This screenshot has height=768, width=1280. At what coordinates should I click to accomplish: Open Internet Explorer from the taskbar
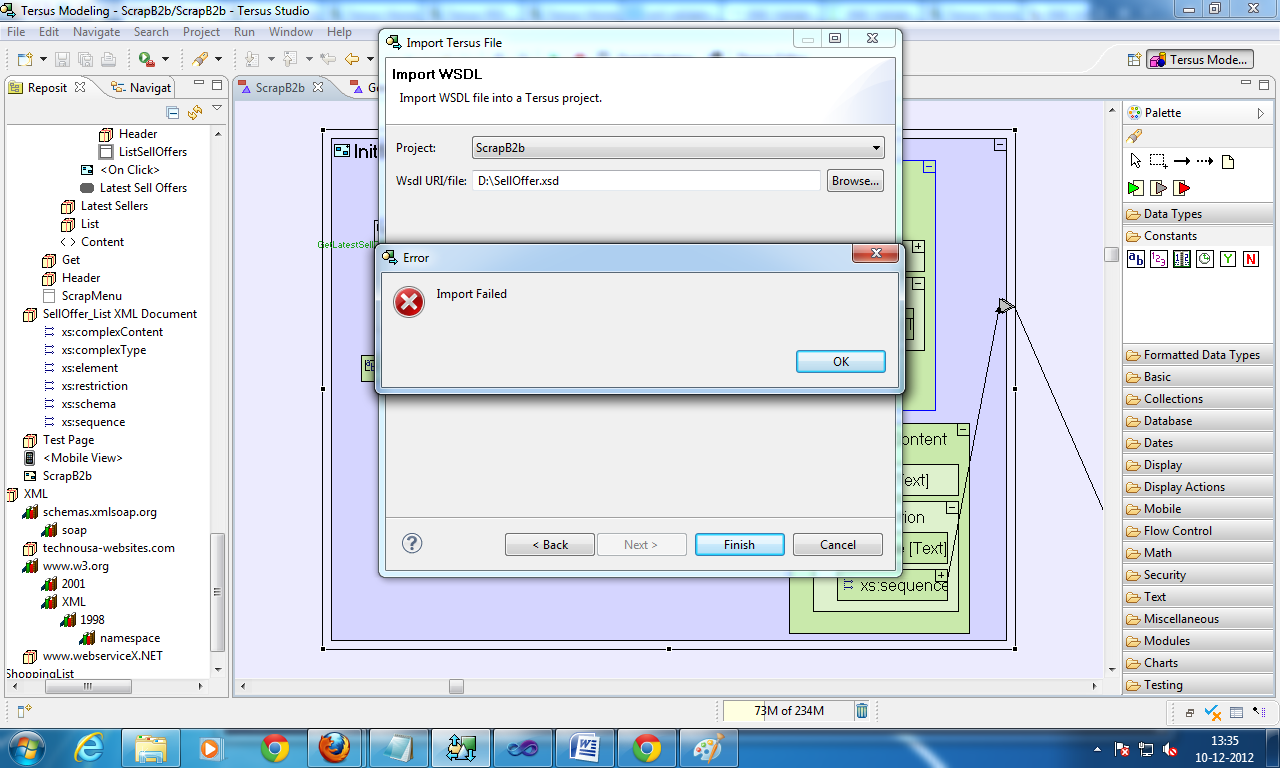coord(88,747)
